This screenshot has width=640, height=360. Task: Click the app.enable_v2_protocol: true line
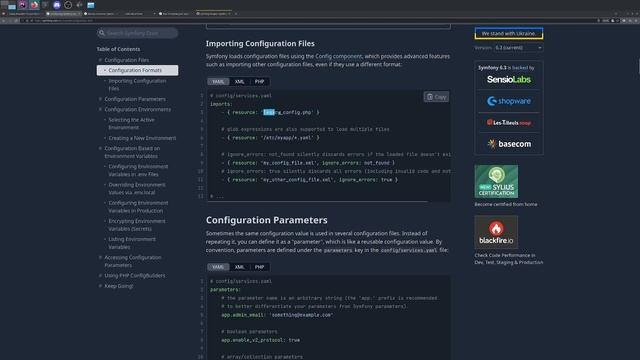tap(260, 340)
